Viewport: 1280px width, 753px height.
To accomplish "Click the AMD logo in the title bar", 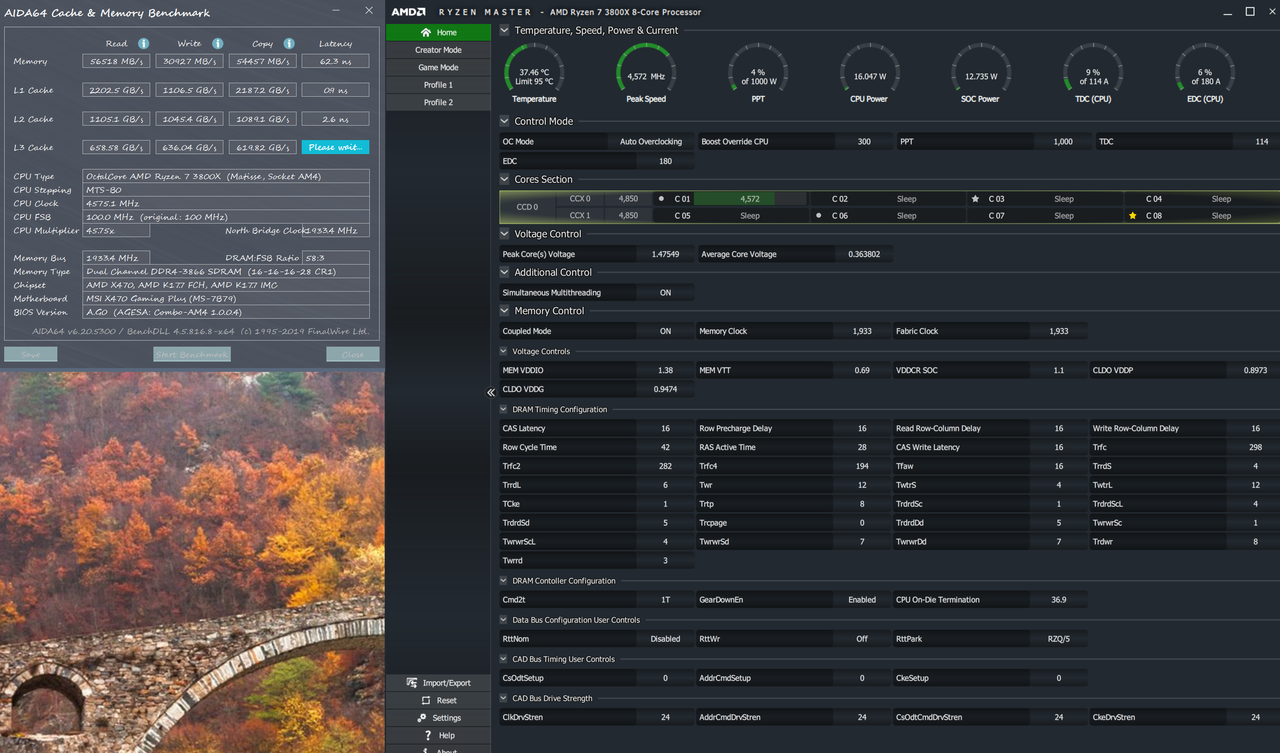I will tap(409, 12).
